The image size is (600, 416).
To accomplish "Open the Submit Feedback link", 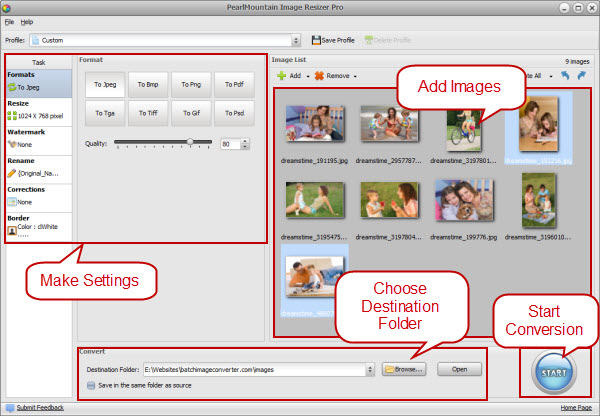I will pyautogui.click(x=40, y=408).
